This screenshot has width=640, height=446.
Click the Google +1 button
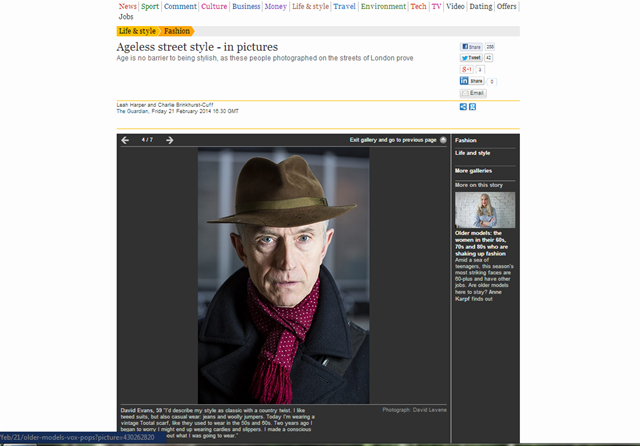click(x=467, y=69)
